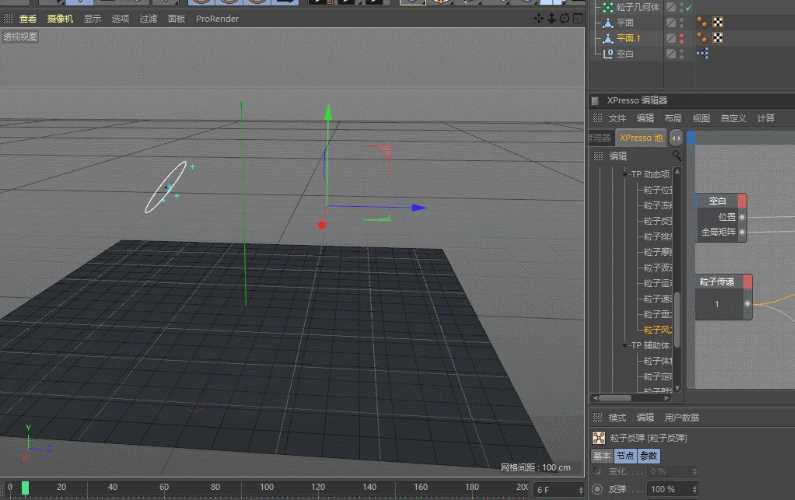Image resolution: width=795 pixels, height=500 pixels.
Task: Click the checkerboard texture tag on 平面.1
Action: 717,38
